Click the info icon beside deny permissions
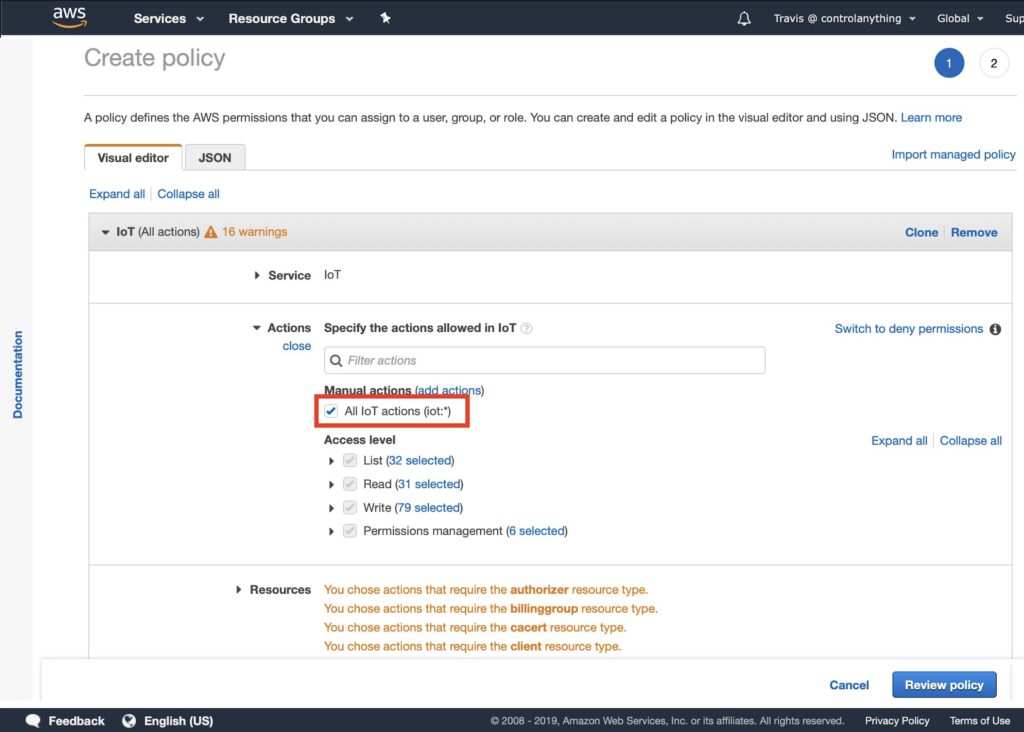Viewport: 1024px width, 732px height. tap(995, 329)
